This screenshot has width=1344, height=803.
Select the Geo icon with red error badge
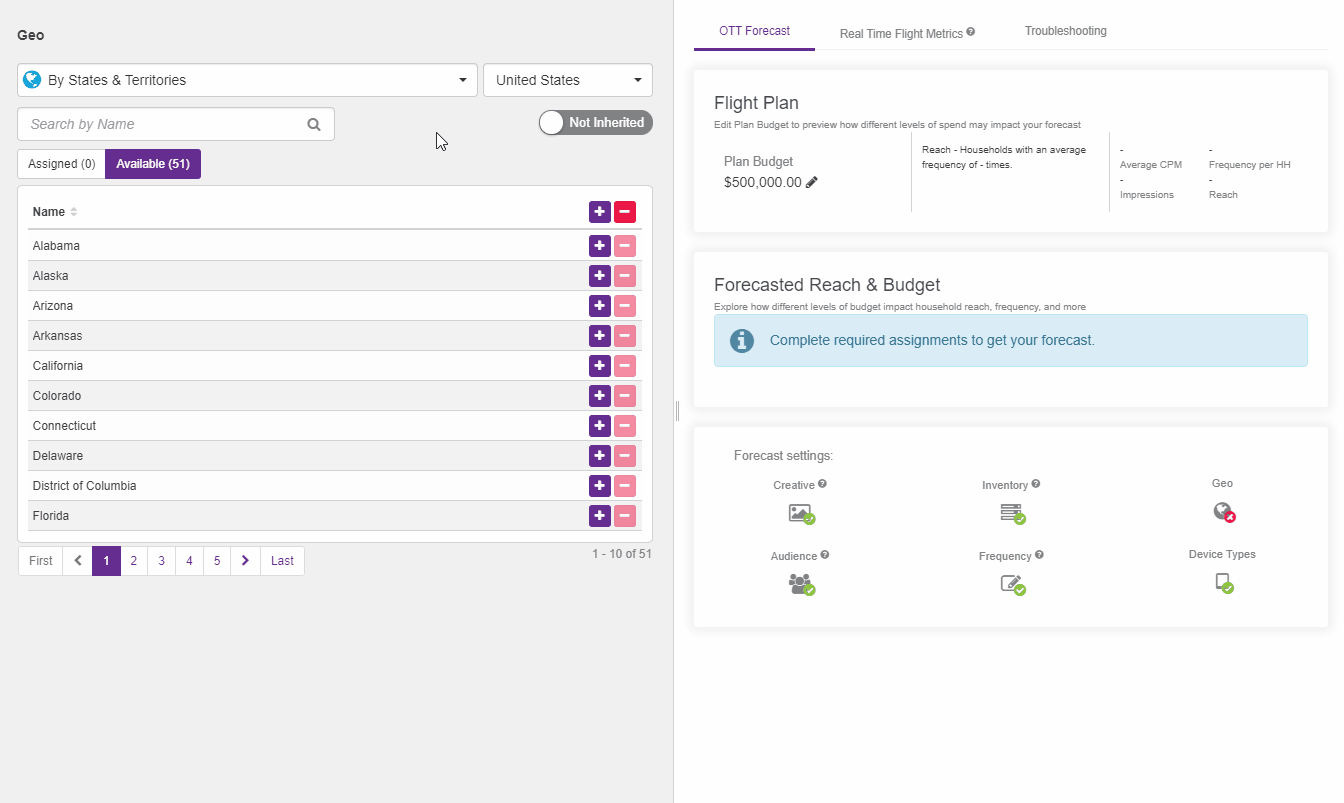point(1222,511)
